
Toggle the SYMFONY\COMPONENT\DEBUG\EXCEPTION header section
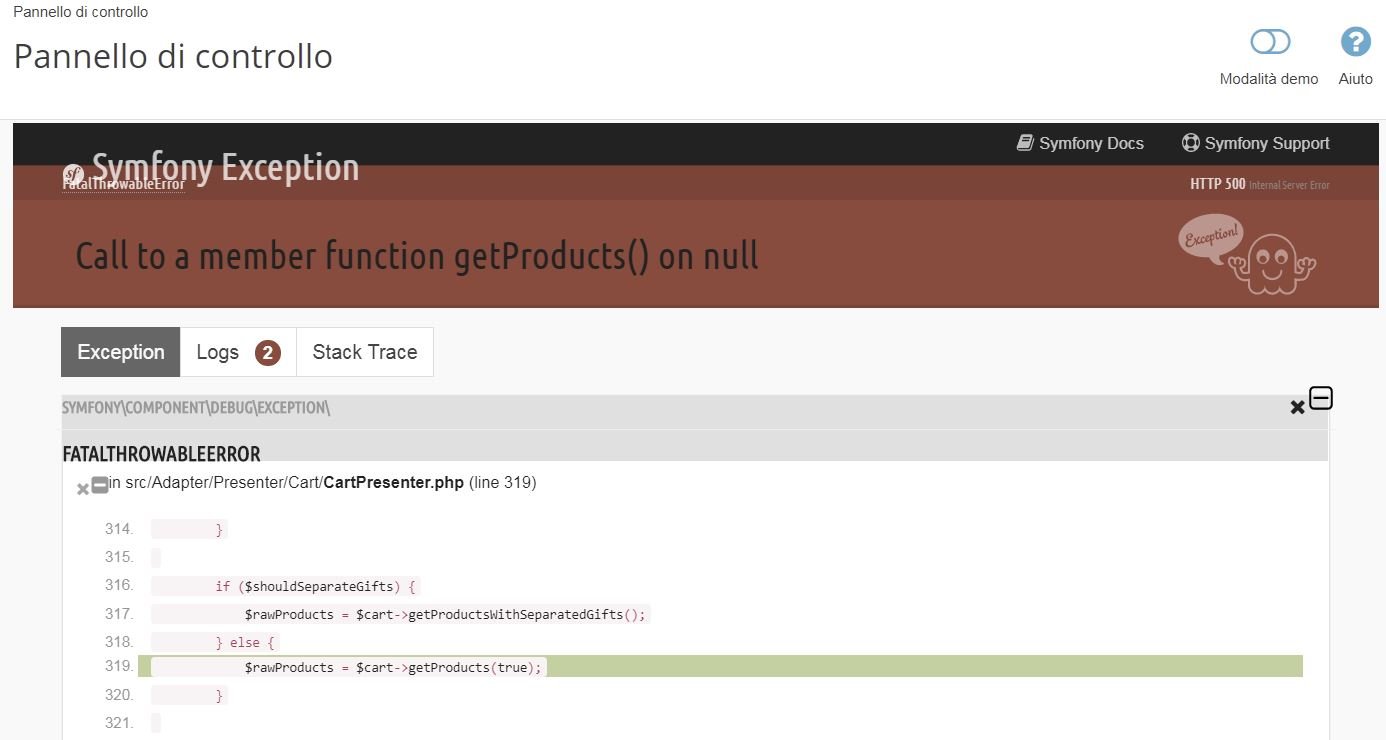tap(196, 408)
